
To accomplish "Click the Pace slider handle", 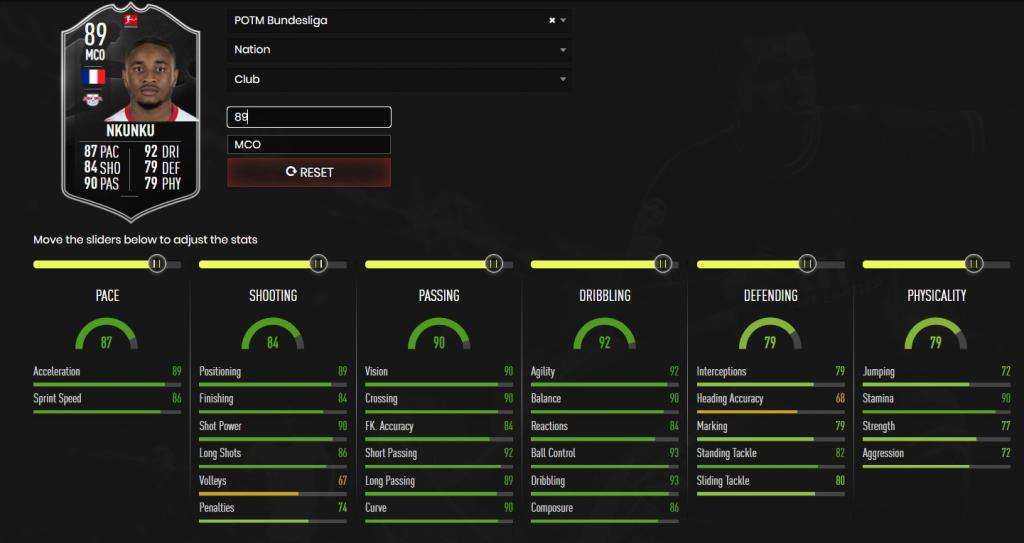I will (156, 263).
